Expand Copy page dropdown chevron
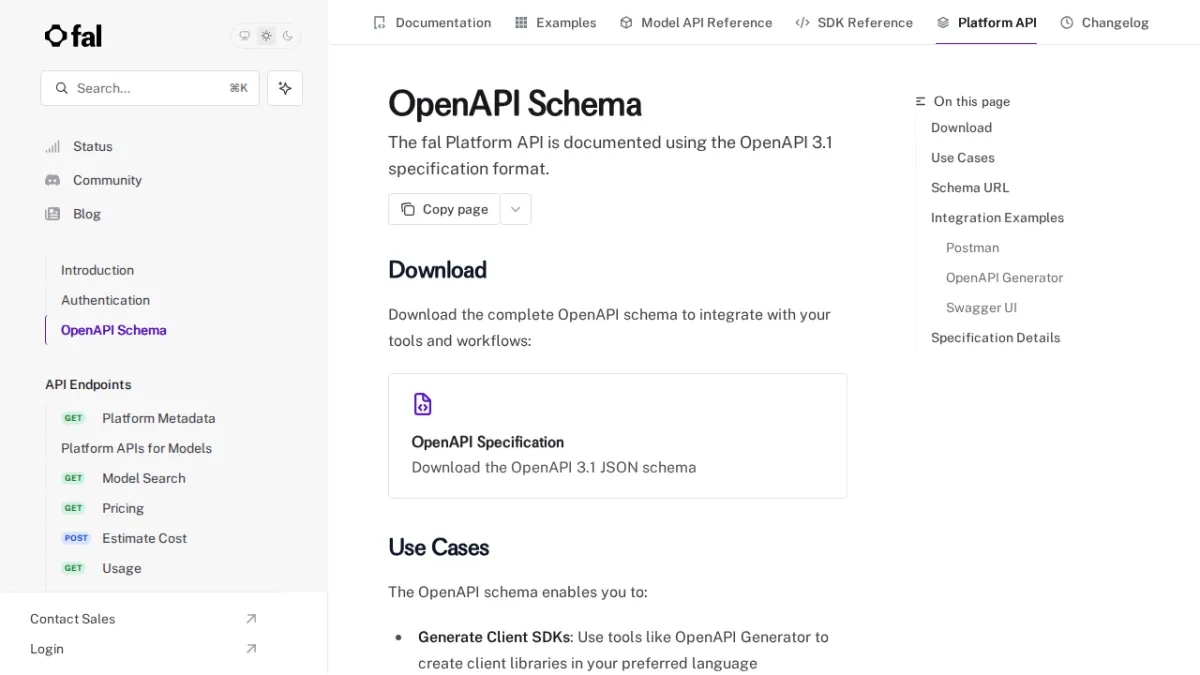The image size is (1200, 675). 516,209
